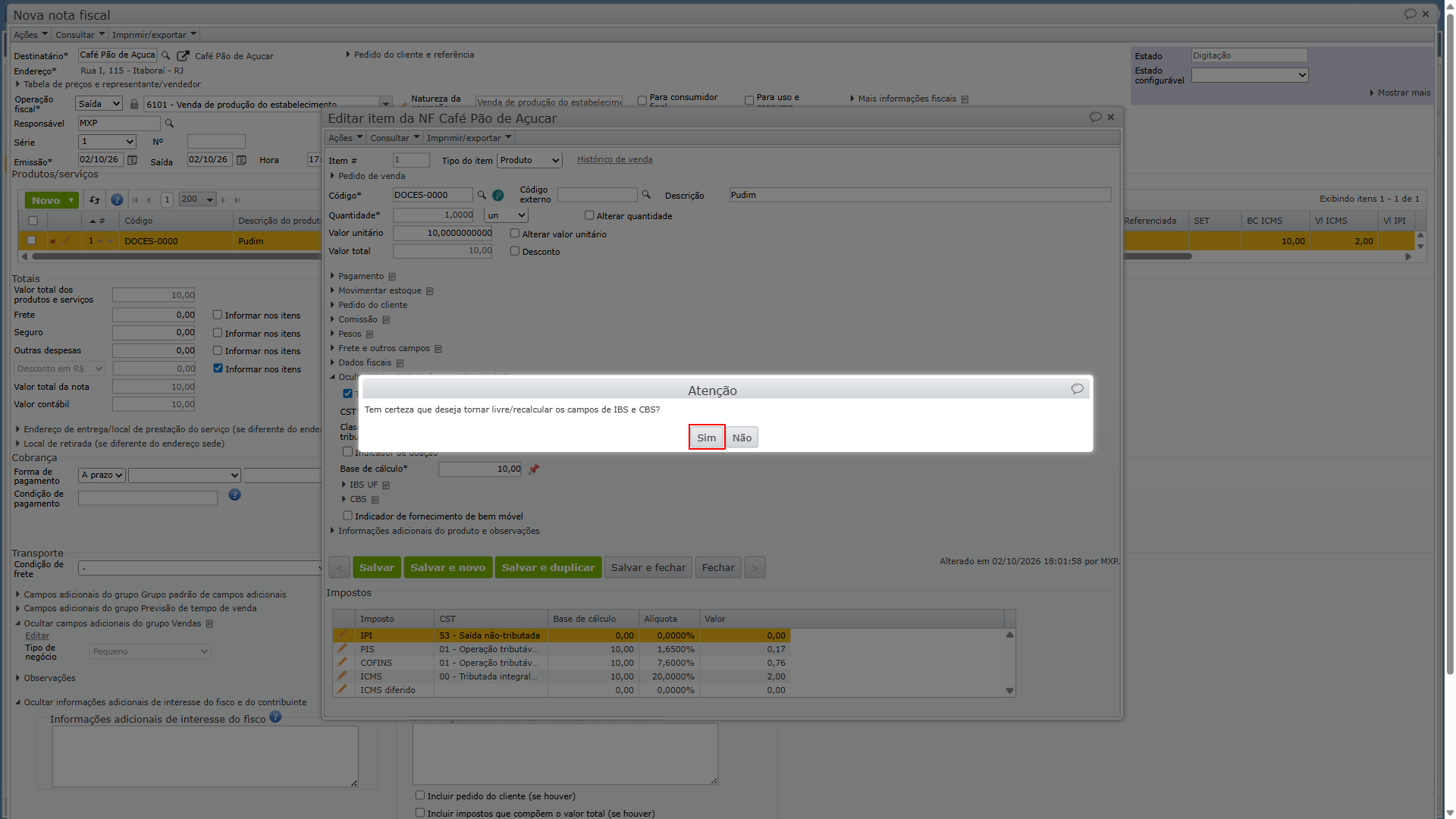Decline with the Não button
The height and width of the screenshot is (819, 1456).
point(742,438)
